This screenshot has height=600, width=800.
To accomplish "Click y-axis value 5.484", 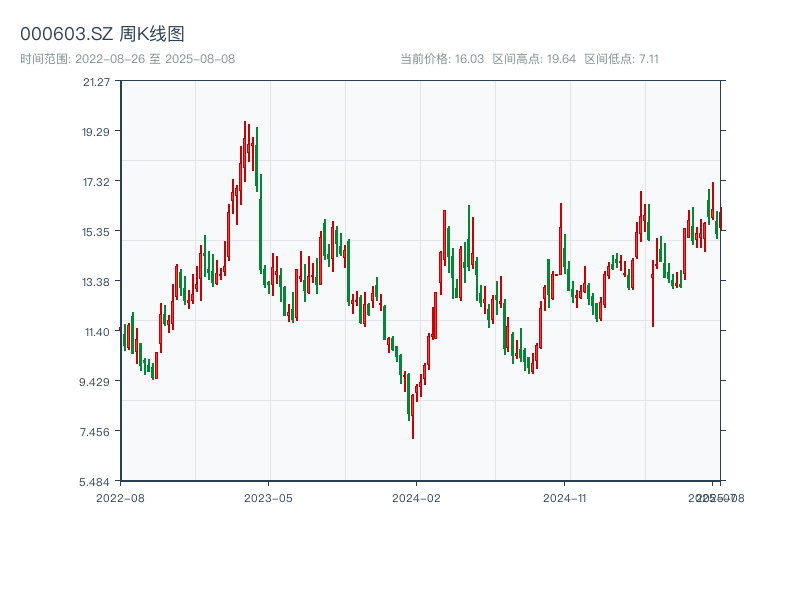I will pos(94,482).
